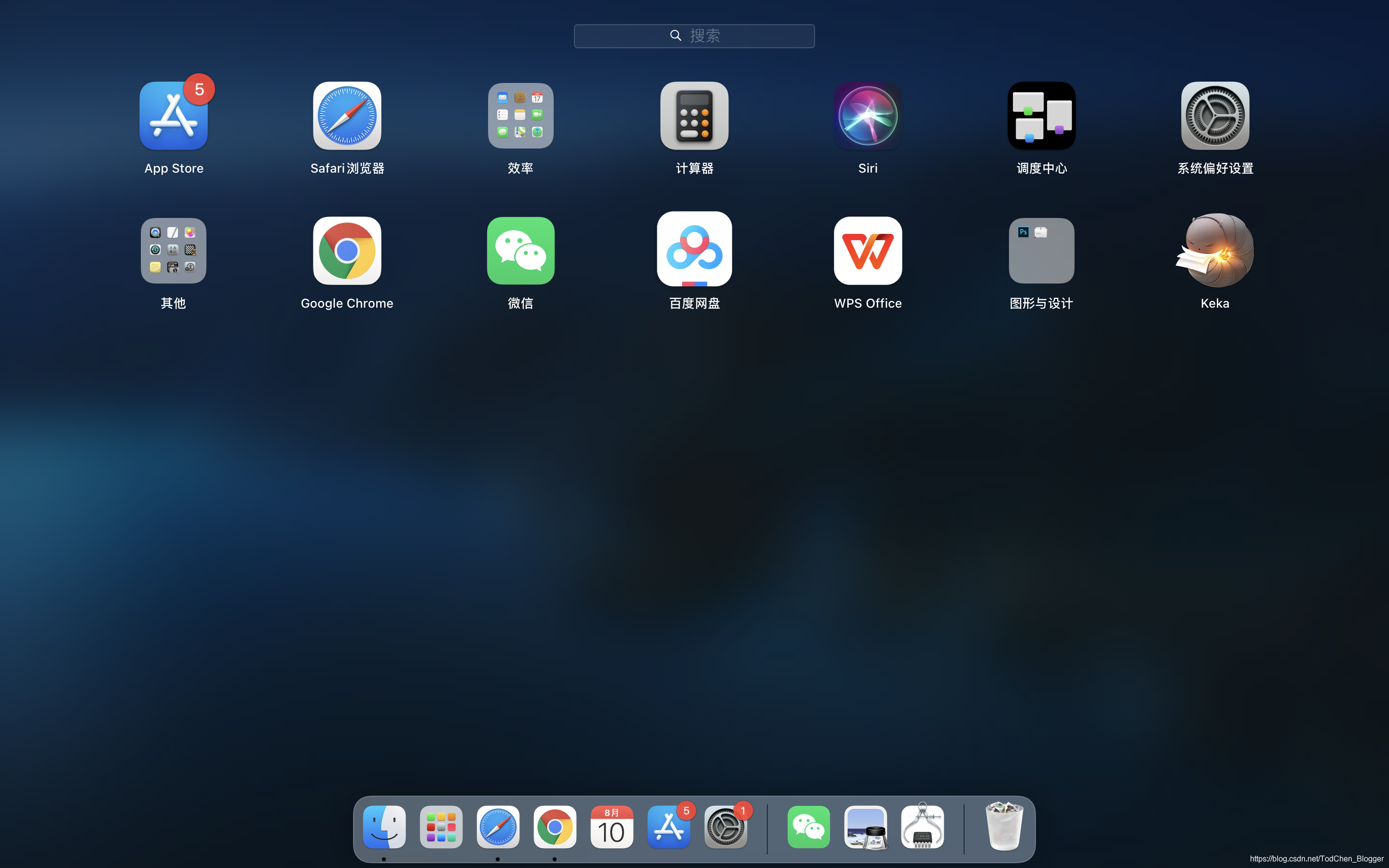
Task: Launch 百度网盘 app
Action: click(x=694, y=249)
